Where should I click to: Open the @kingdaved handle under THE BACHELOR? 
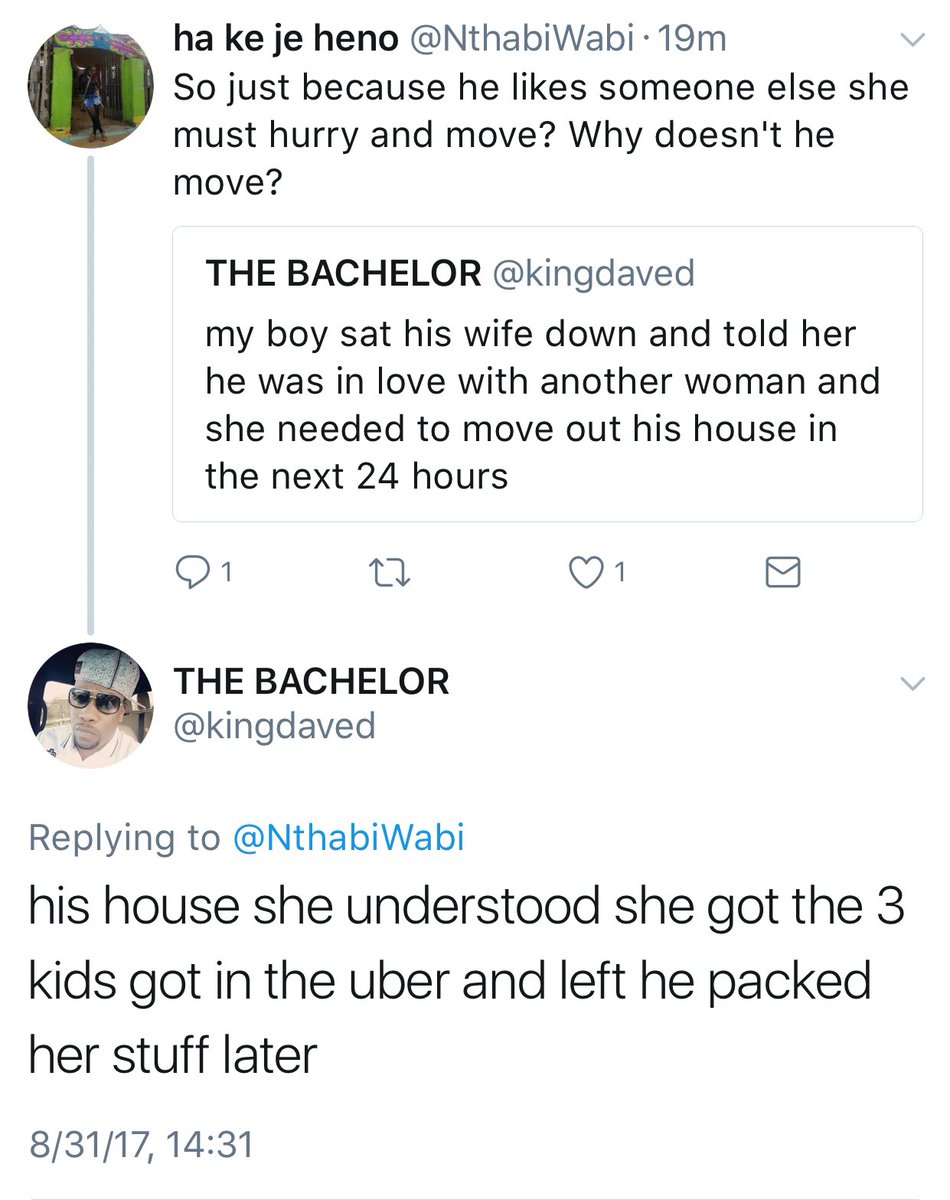pos(275,725)
